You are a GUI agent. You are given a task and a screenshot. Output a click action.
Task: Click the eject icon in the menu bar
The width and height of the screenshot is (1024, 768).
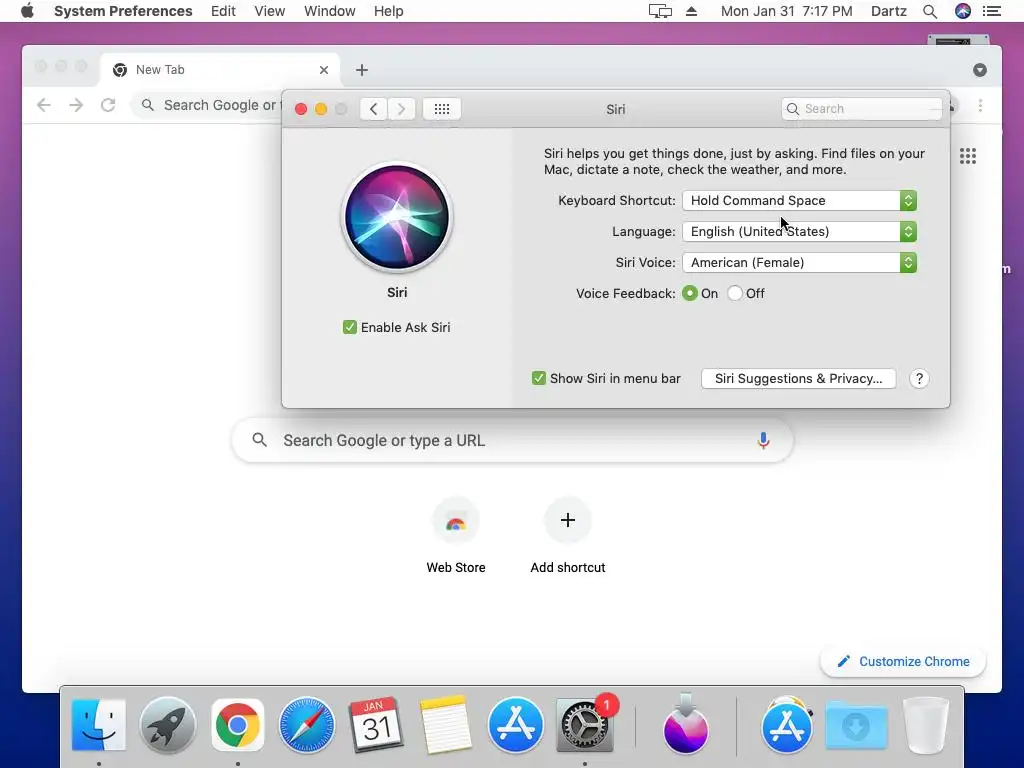(692, 11)
